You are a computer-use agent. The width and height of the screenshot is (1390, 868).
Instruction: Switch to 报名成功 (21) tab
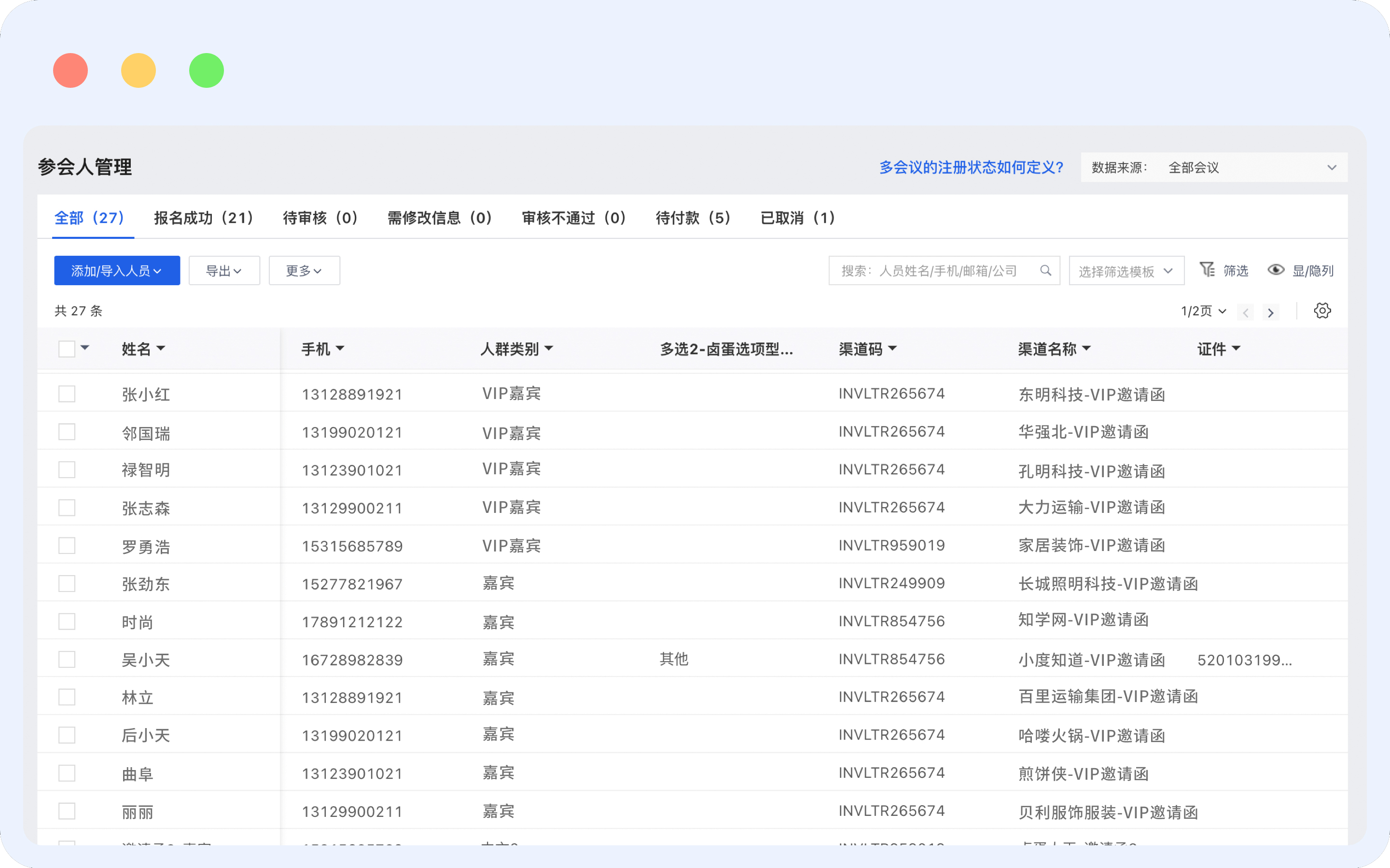[x=204, y=218]
